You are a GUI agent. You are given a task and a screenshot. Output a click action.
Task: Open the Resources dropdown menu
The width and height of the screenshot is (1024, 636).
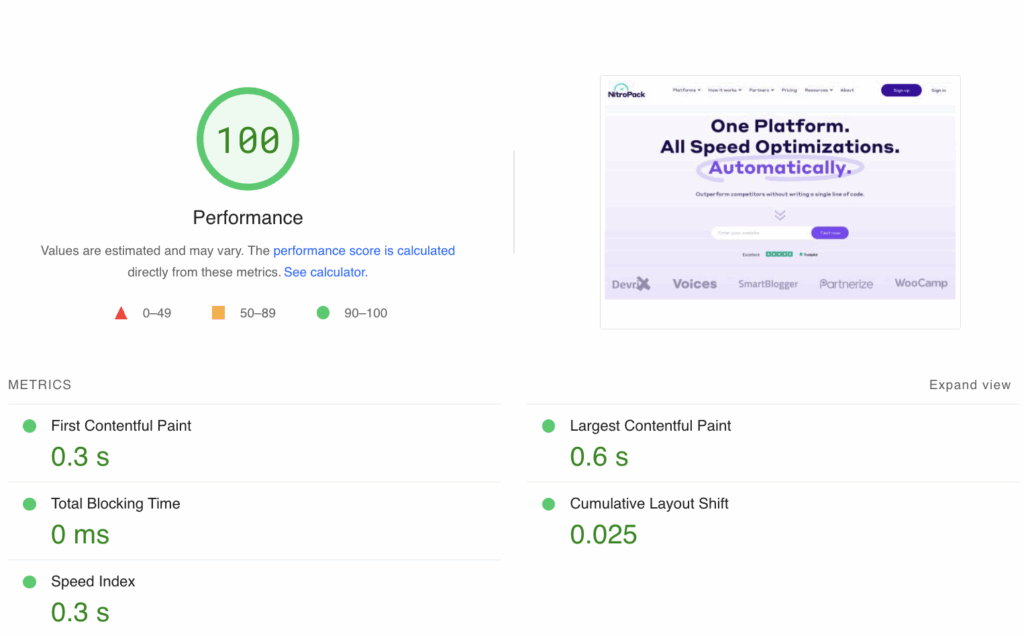[x=818, y=90]
